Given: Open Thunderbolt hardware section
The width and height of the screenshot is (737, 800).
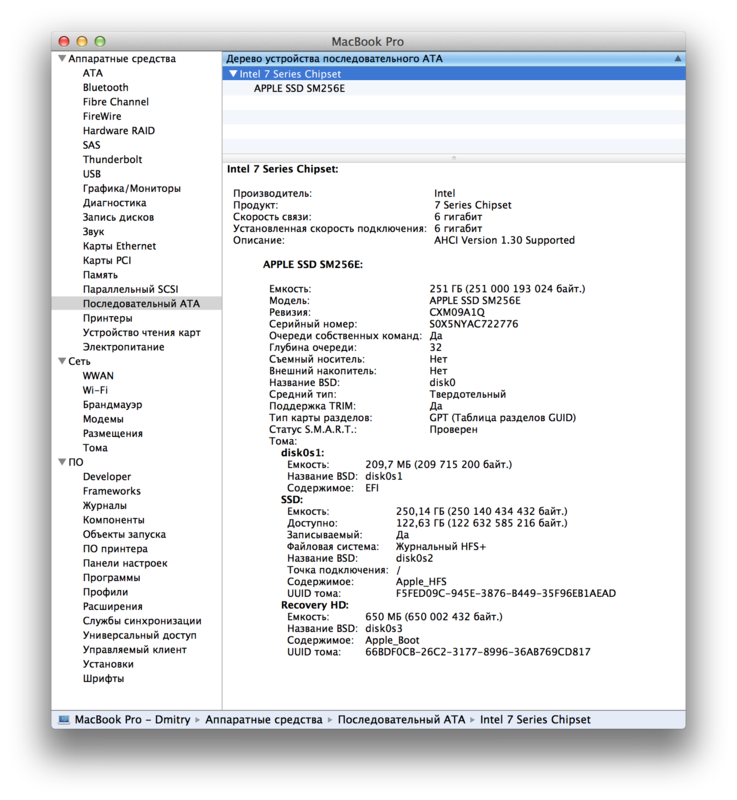Looking at the screenshot, I should 113,159.
